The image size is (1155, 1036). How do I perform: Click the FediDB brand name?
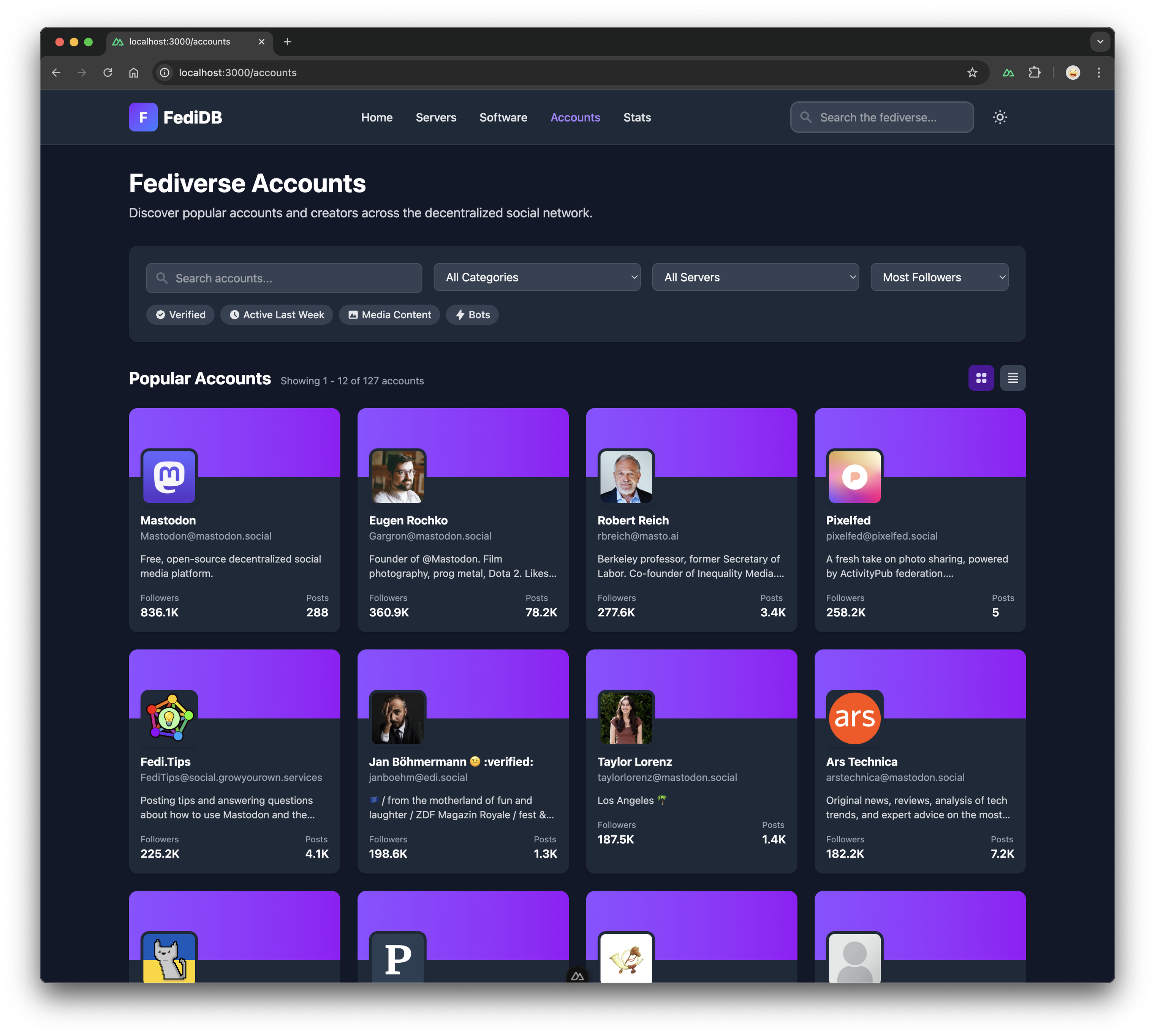coord(193,117)
